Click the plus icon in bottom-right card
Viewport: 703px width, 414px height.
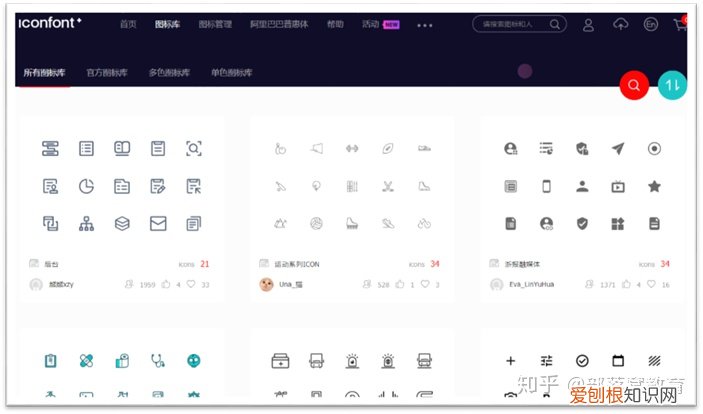tap(510, 361)
